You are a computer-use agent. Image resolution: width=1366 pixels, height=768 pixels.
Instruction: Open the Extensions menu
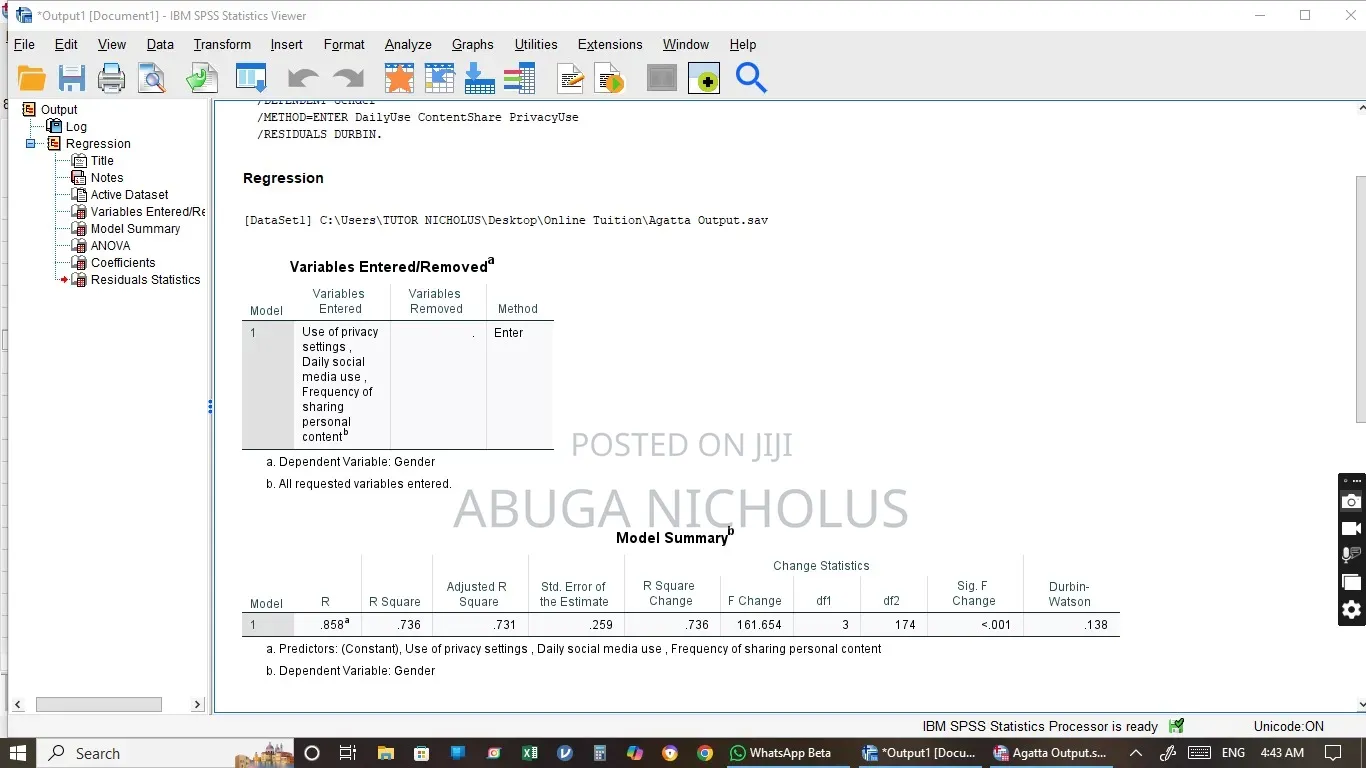click(x=610, y=45)
